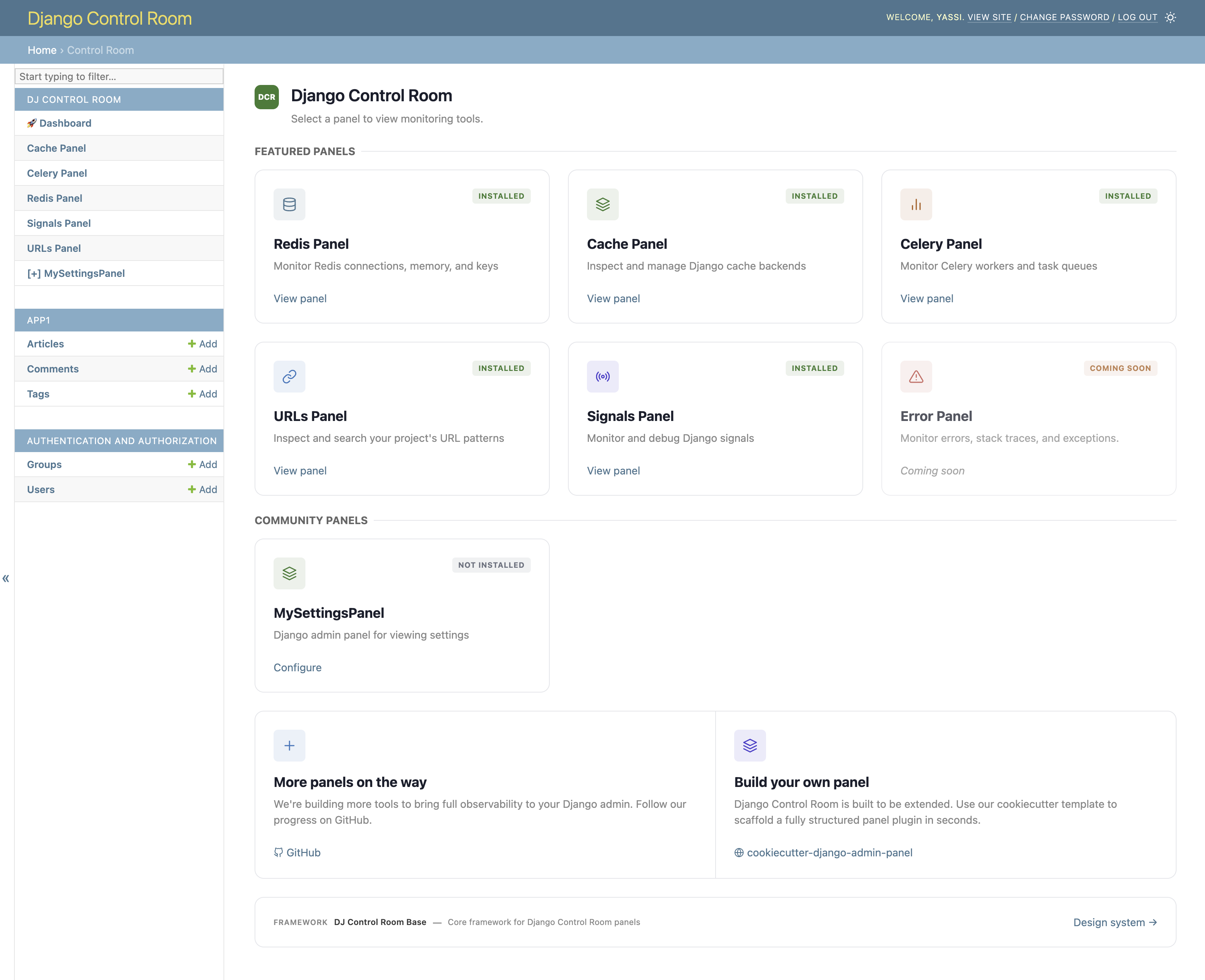Click the COMING SOON badge on Error Panel

(1120, 368)
